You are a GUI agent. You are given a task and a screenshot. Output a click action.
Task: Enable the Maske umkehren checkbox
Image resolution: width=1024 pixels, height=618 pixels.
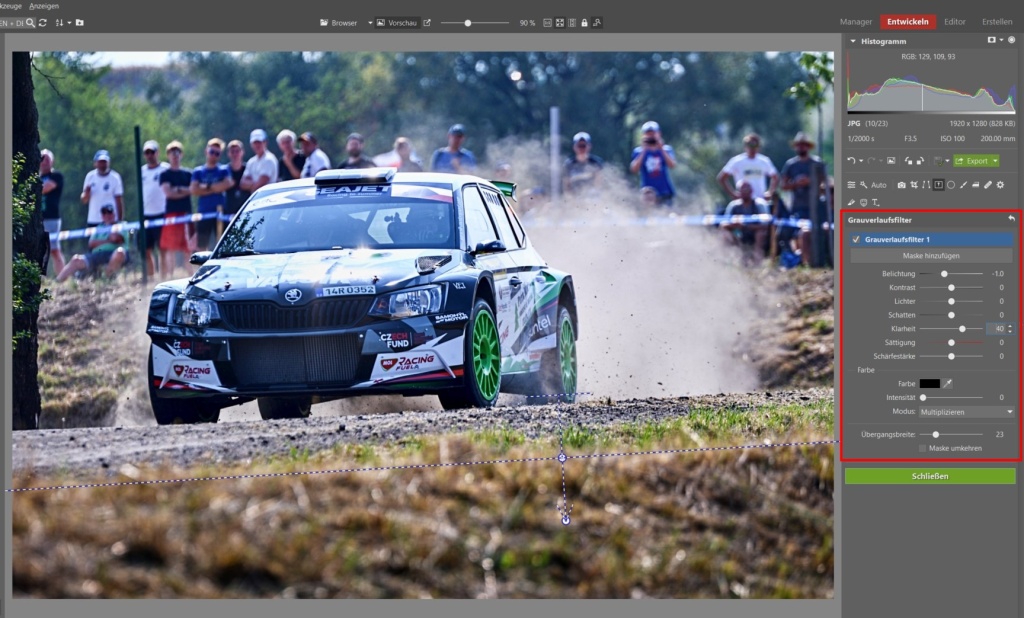[x=922, y=448]
